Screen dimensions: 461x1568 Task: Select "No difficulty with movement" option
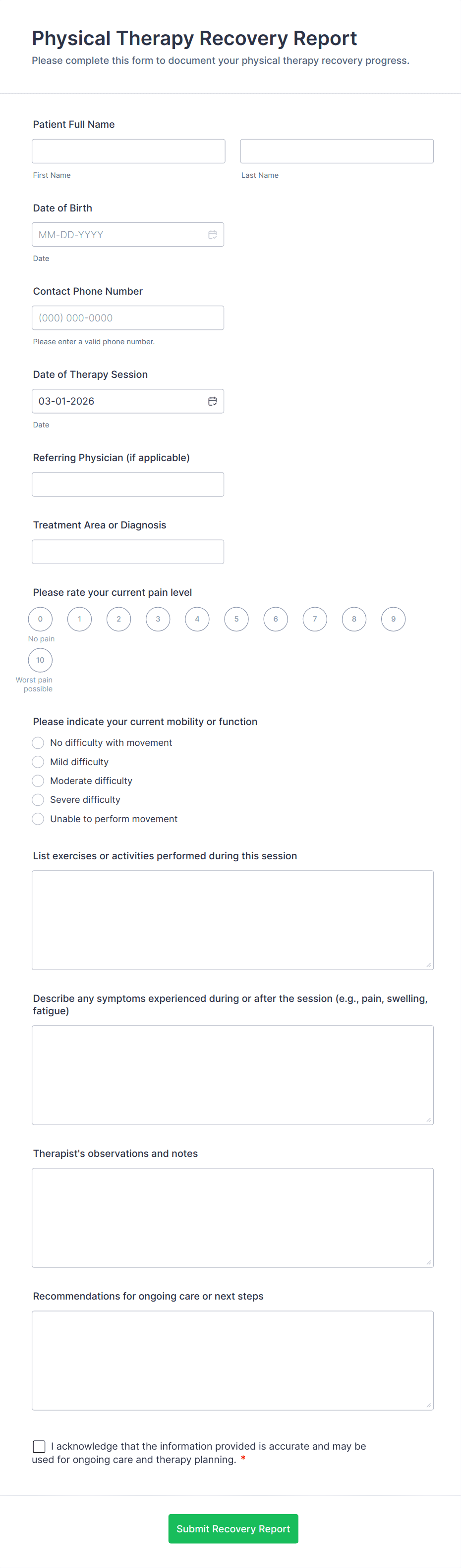pyautogui.click(x=38, y=742)
